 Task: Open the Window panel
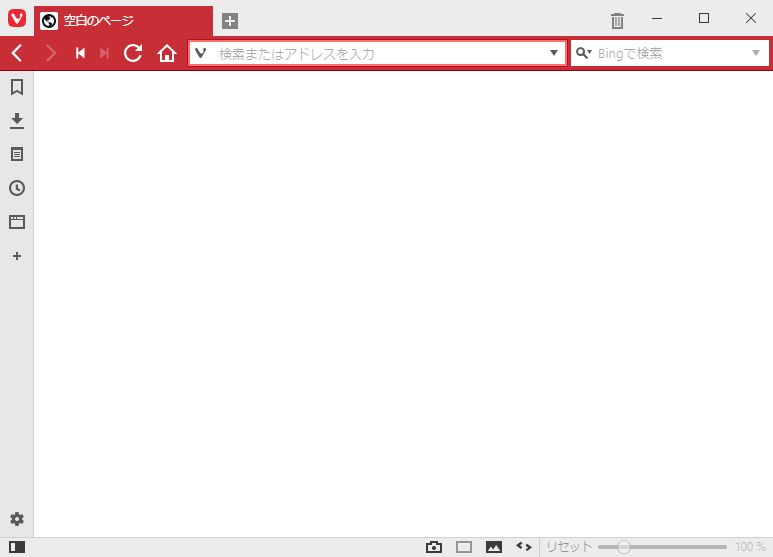(17, 222)
